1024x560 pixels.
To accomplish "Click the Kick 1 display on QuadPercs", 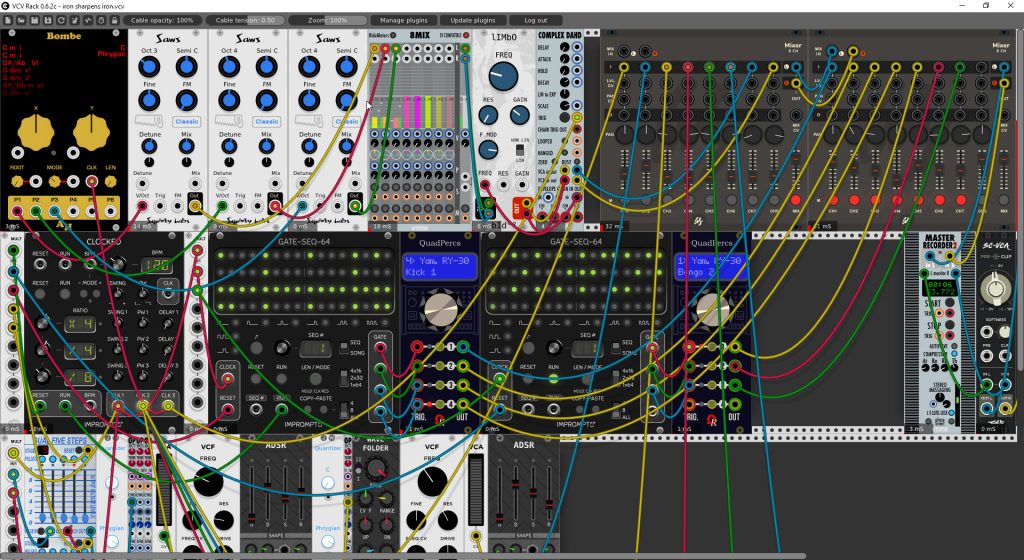I will click(440, 266).
